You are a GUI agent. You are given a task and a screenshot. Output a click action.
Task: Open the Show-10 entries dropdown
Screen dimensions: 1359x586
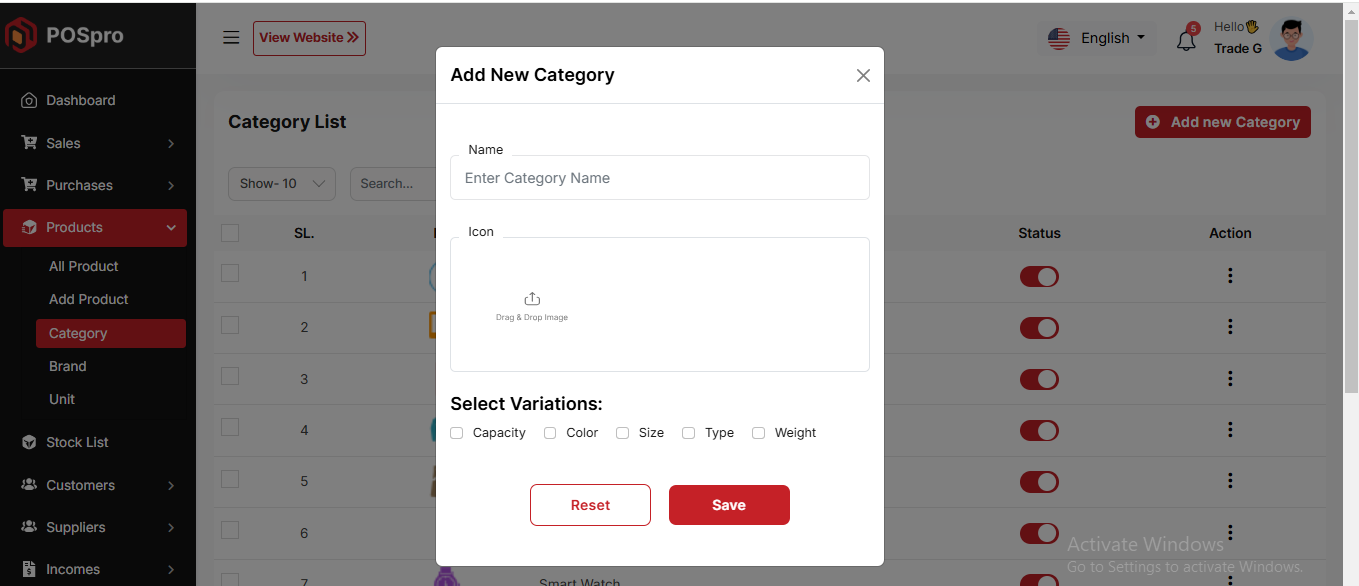coord(282,184)
